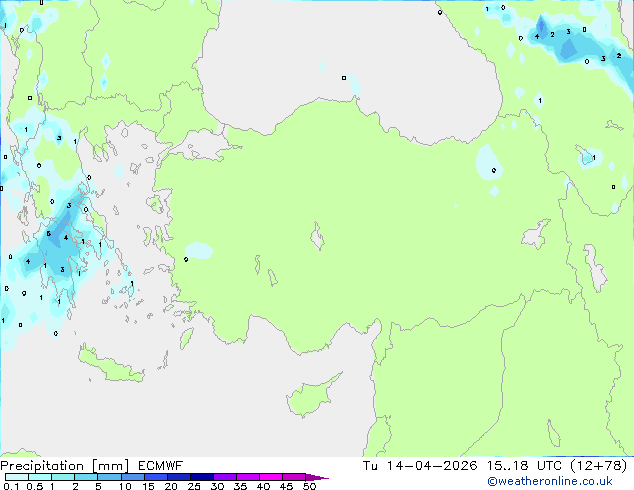This screenshot has height=490, width=634.
Task: Pick the 1–2 mm legend swatch
Action: click(63, 477)
